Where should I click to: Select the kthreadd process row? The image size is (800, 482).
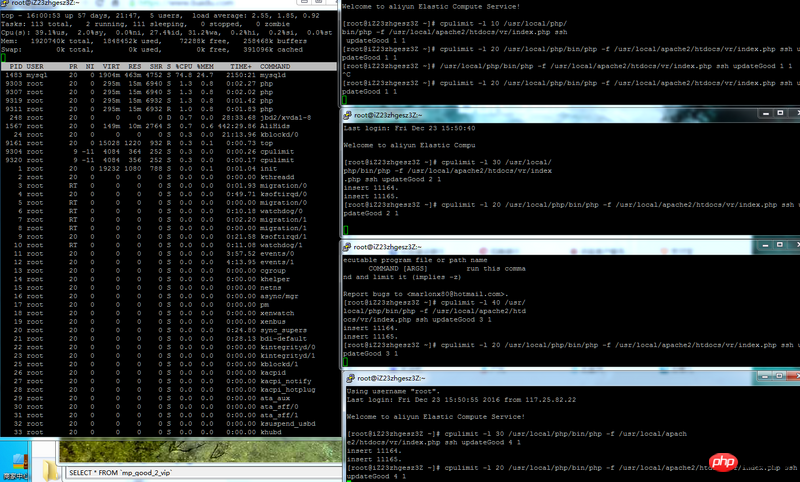(170, 177)
